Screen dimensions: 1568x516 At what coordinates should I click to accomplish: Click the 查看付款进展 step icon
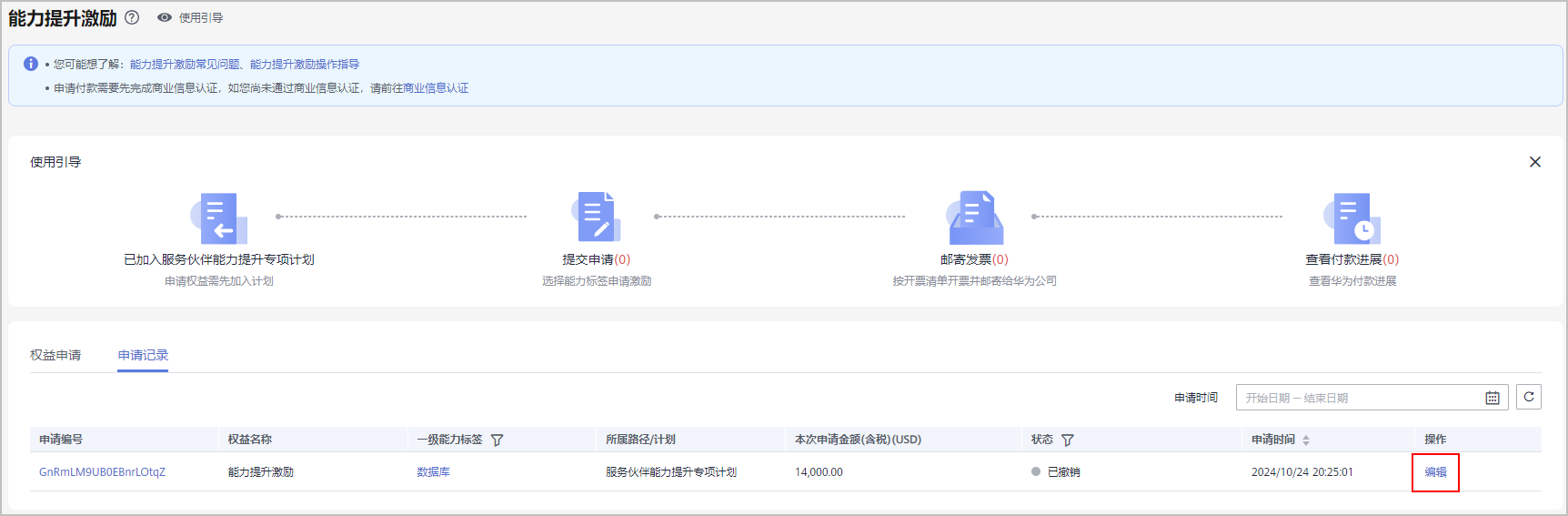pyautogui.click(x=1352, y=218)
